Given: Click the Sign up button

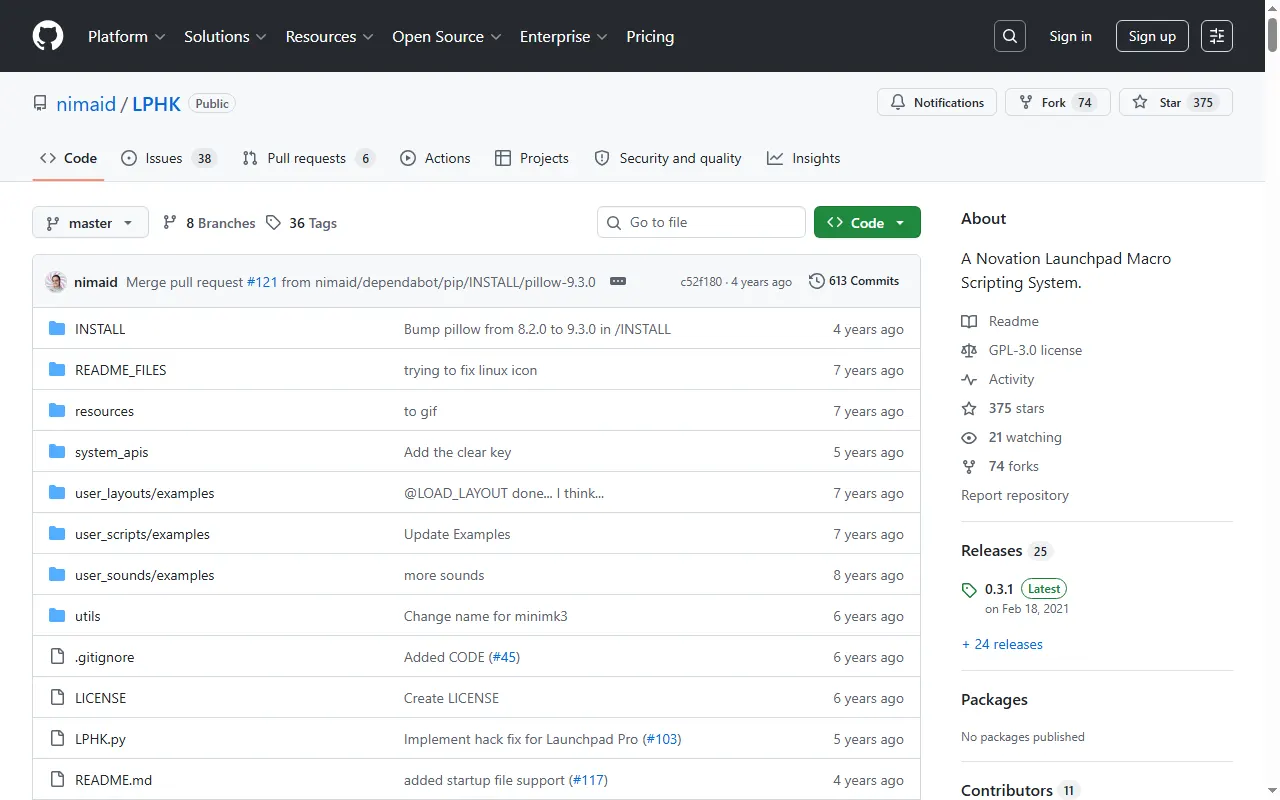Looking at the screenshot, I should pos(1152,36).
